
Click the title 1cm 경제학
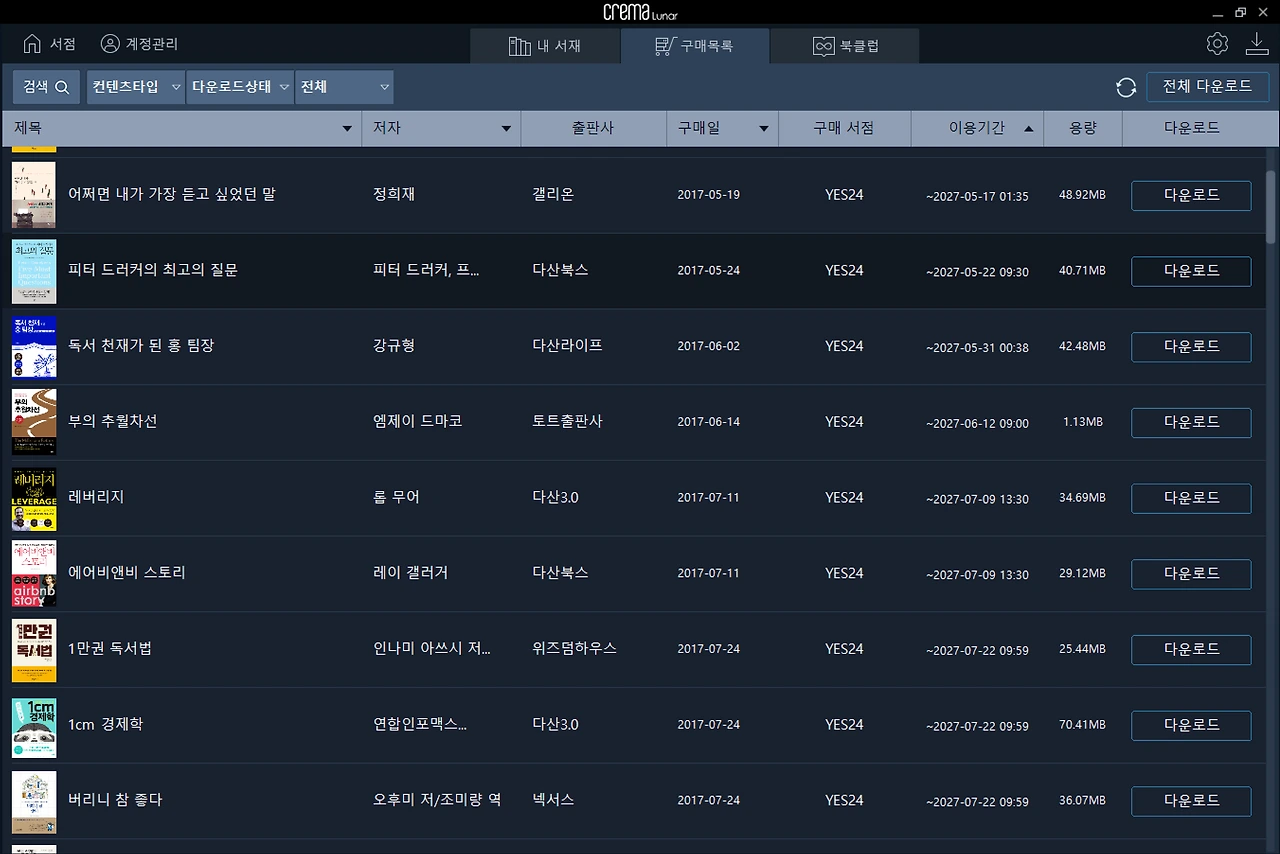point(106,724)
